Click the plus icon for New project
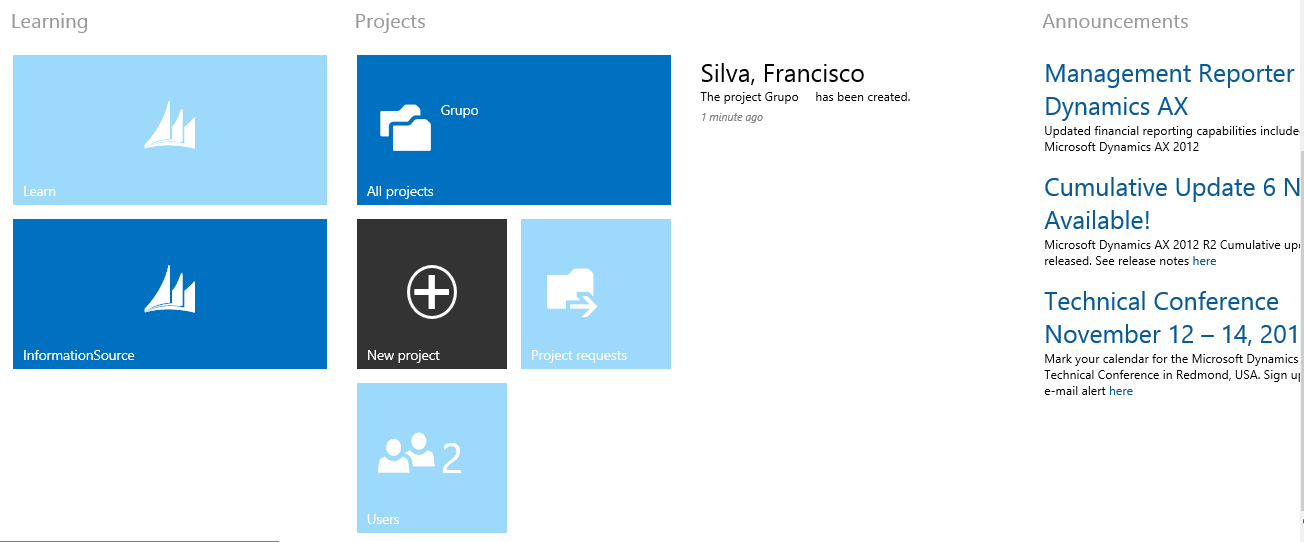 (432, 292)
